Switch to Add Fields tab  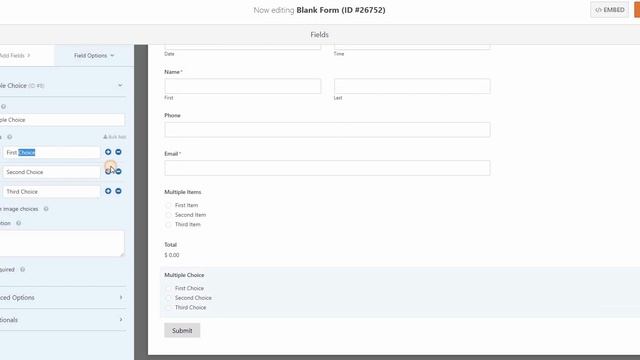coord(16,56)
